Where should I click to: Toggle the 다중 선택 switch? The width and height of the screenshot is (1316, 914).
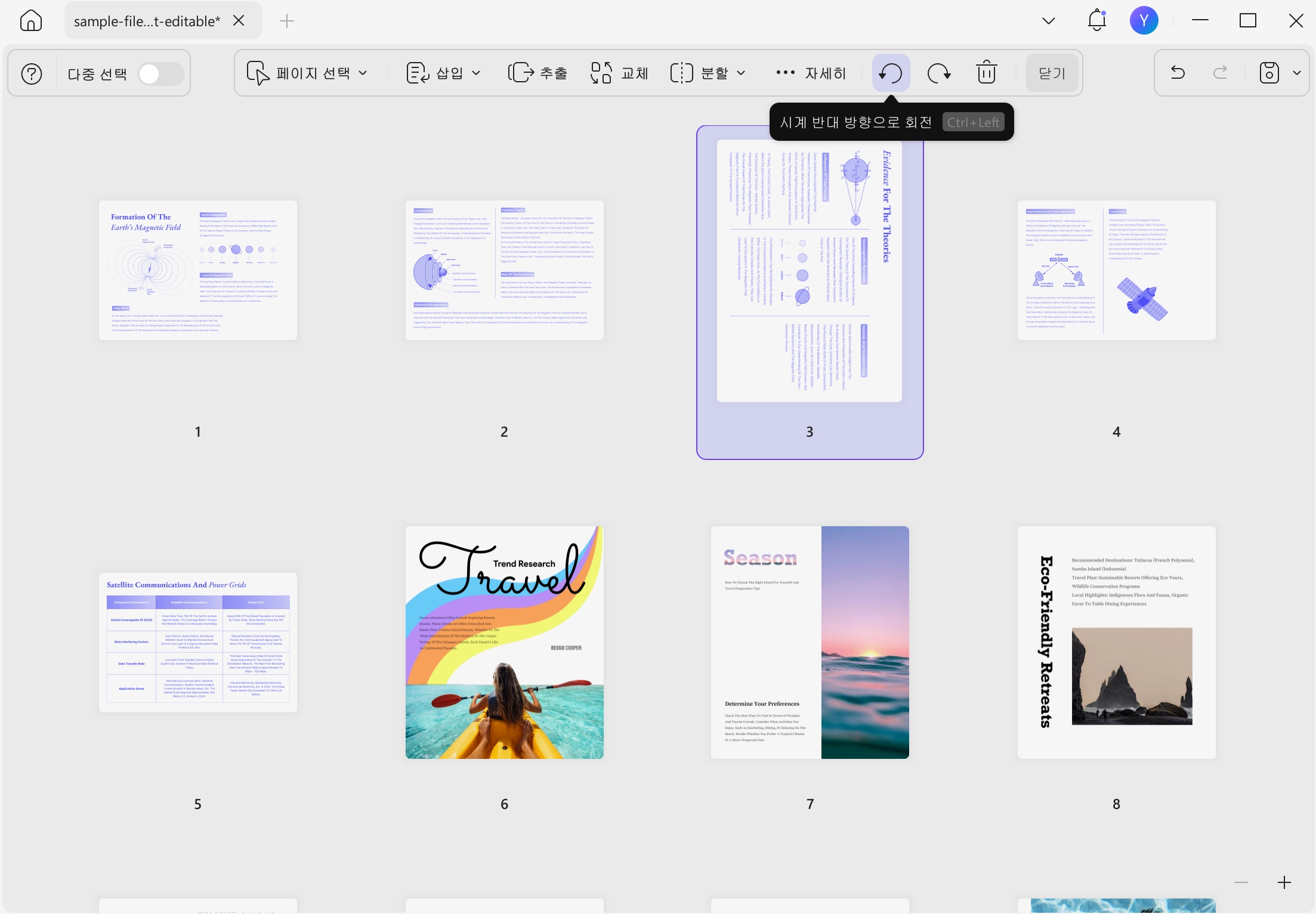pos(161,74)
